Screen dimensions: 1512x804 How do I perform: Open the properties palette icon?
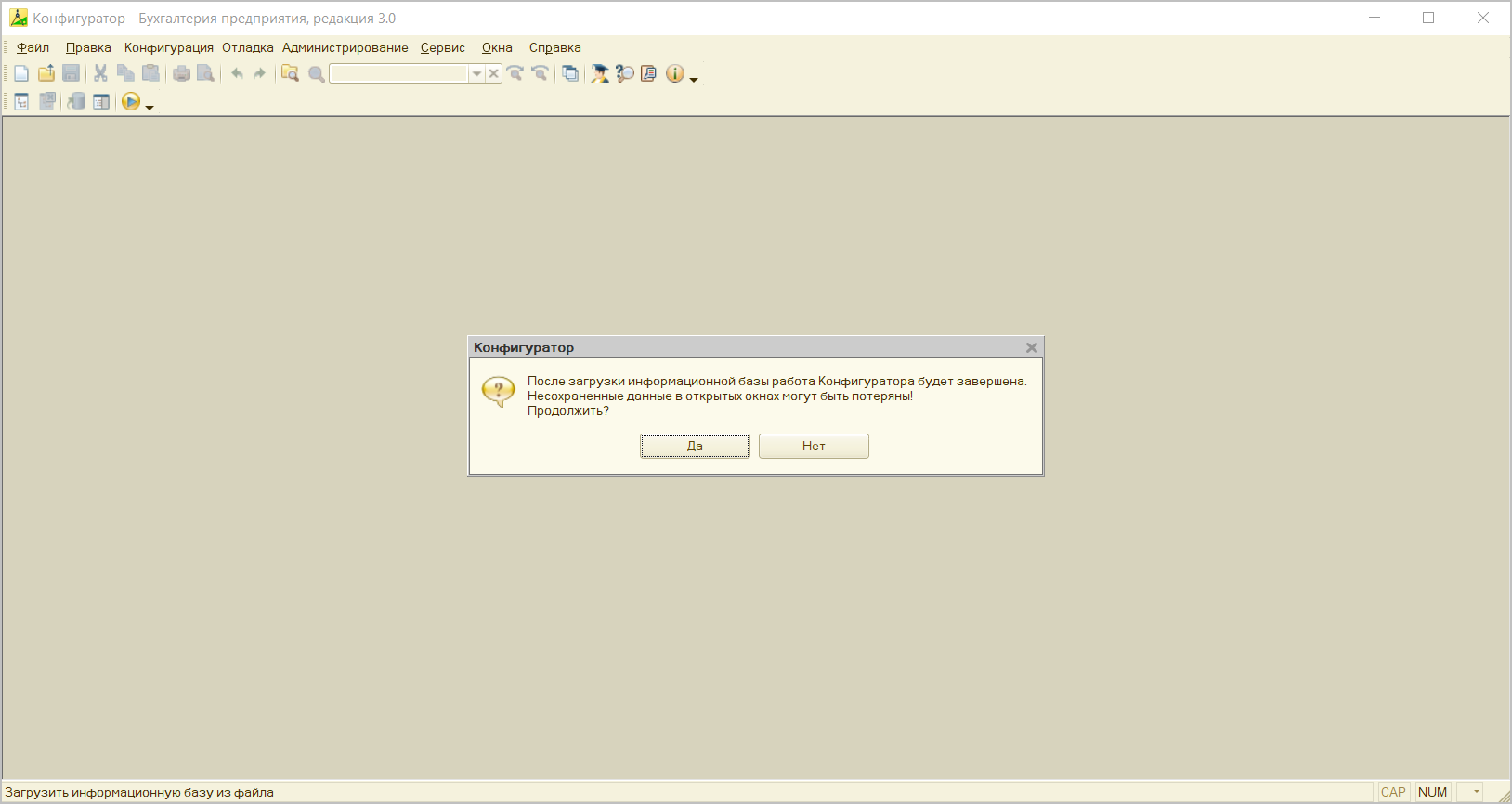click(101, 102)
